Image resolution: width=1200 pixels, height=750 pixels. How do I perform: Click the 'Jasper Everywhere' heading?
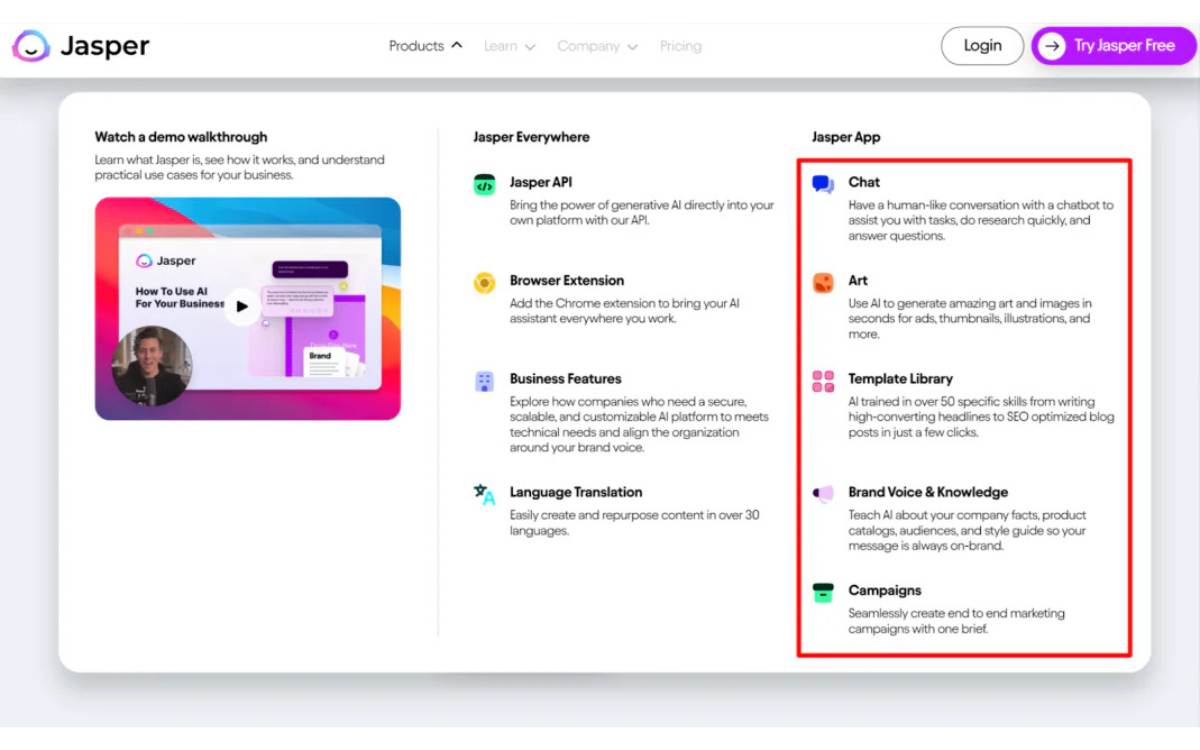coord(531,137)
